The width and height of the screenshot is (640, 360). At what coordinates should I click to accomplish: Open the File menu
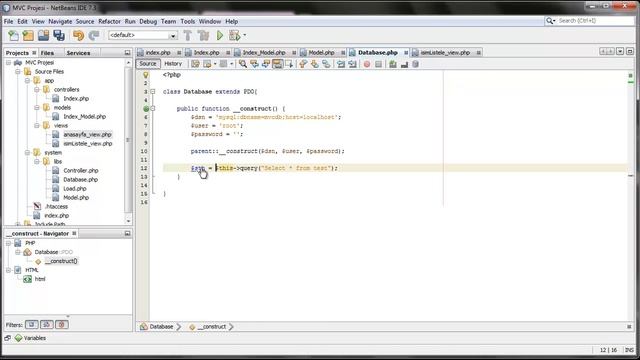[8, 21]
